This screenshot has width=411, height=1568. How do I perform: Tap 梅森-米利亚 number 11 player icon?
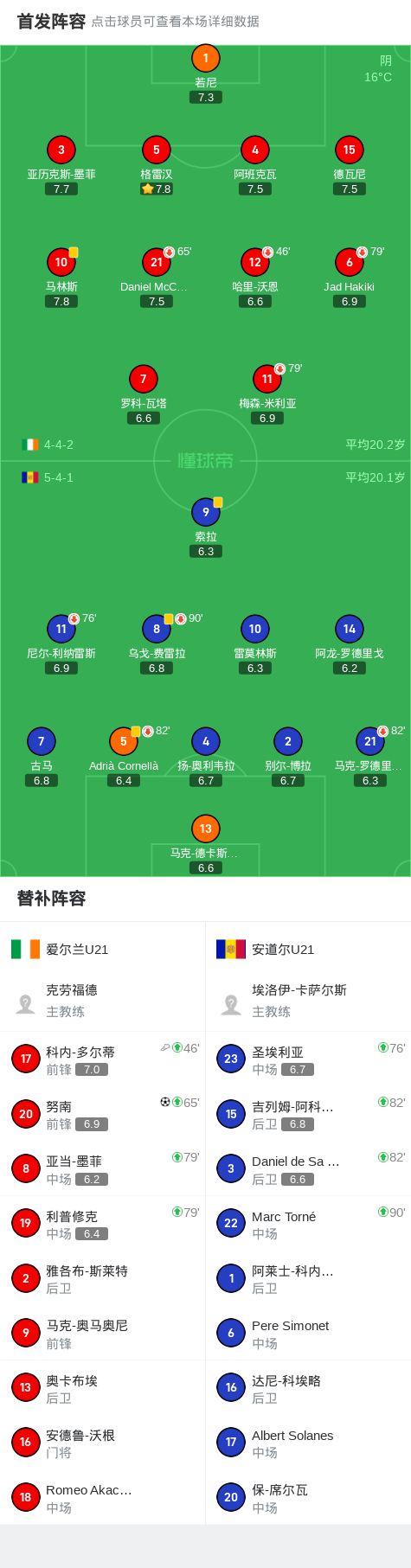267,379
